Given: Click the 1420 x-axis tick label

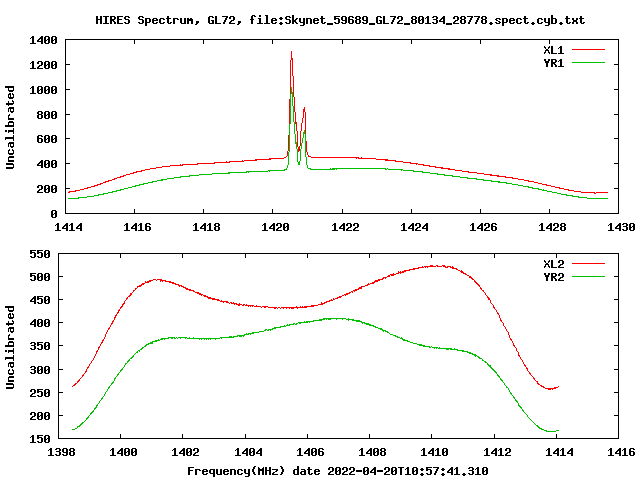Looking at the screenshot, I should pos(275,227).
